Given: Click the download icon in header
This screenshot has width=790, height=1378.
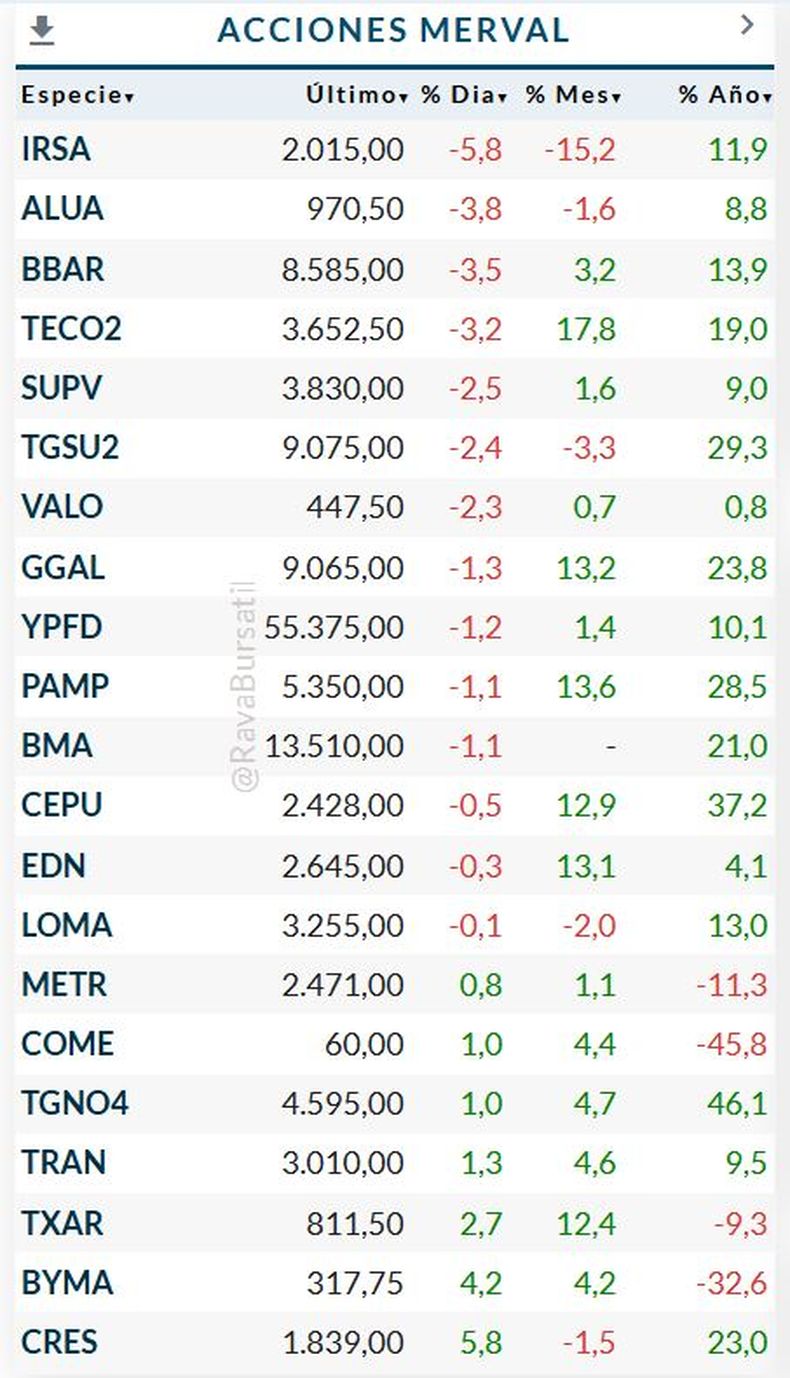Looking at the screenshot, I should [x=41, y=31].
